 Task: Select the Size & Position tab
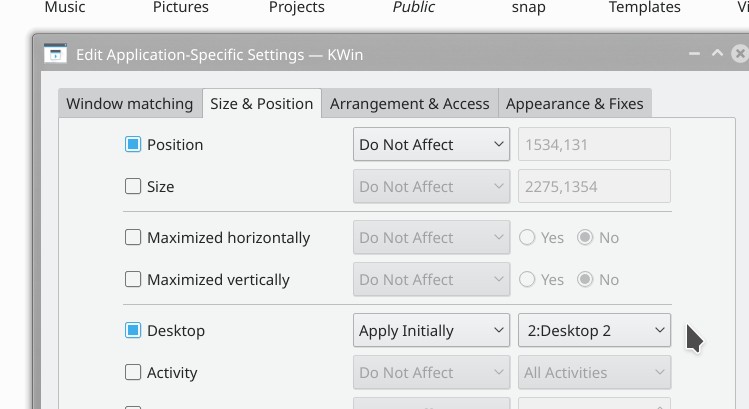pyautogui.click(x=262, y=104)
